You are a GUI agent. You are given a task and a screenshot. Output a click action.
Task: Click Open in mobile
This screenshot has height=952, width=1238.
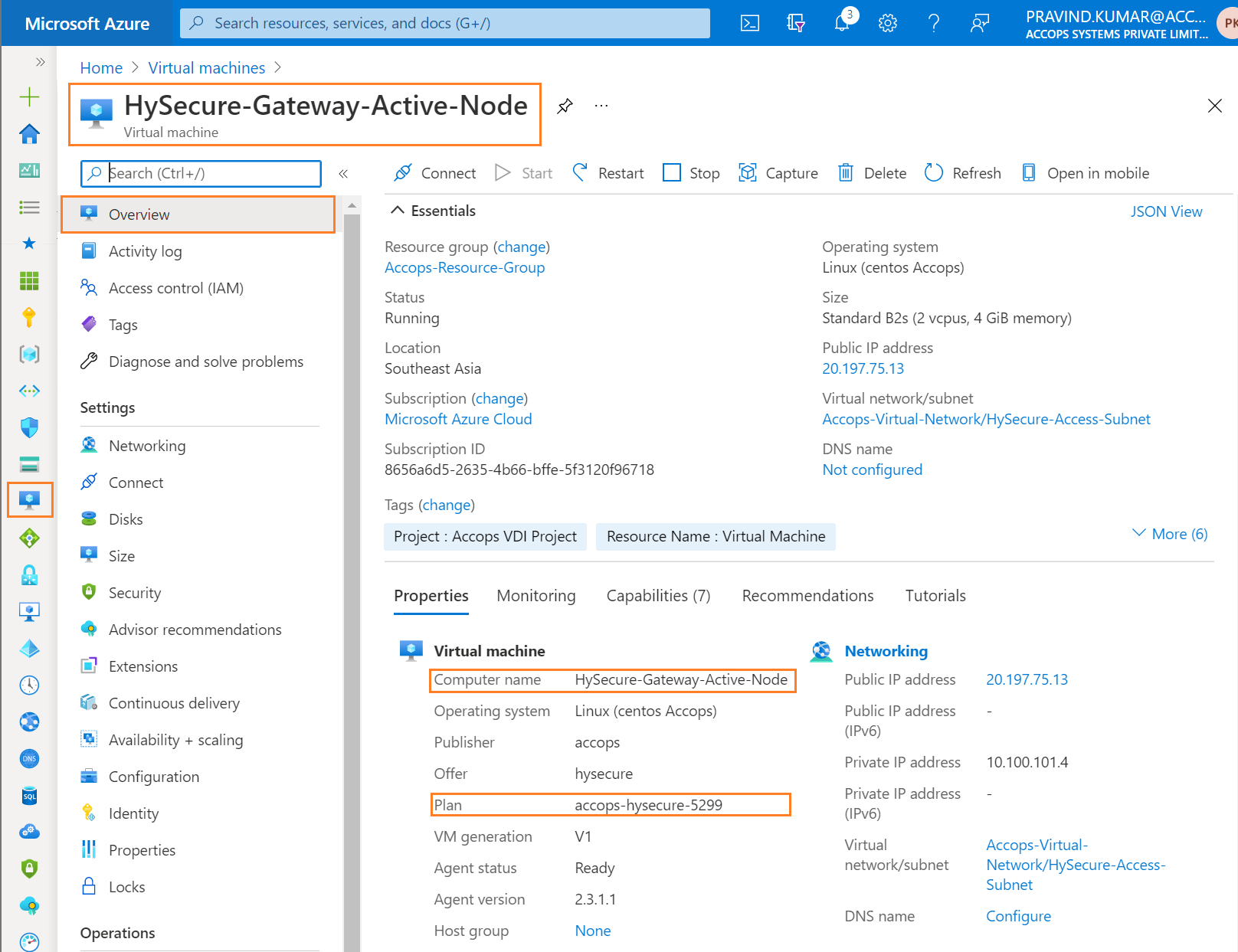1086,173
